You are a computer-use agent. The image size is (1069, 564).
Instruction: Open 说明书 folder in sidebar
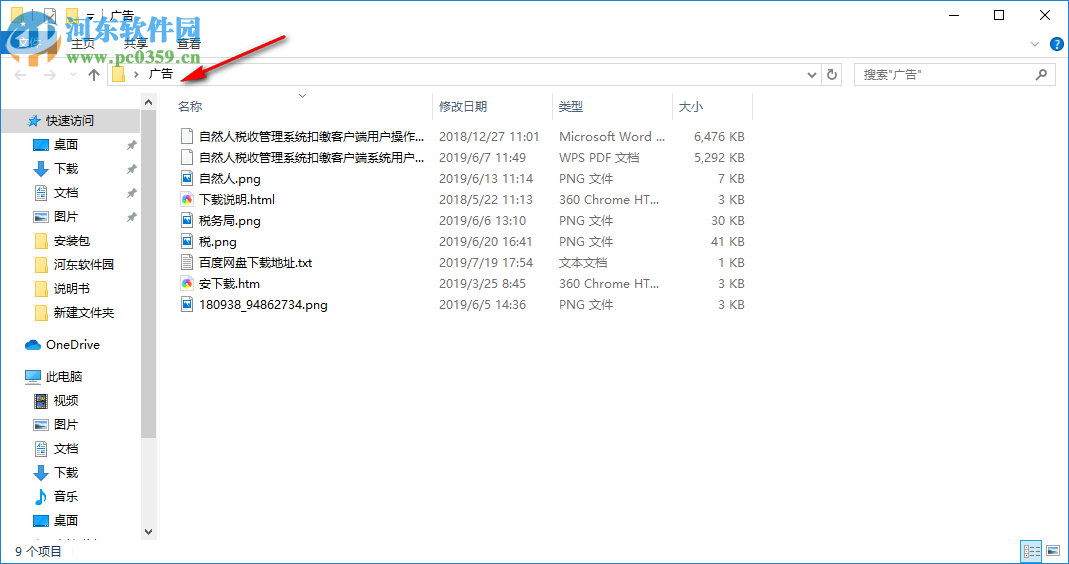(x=72, y=288)
